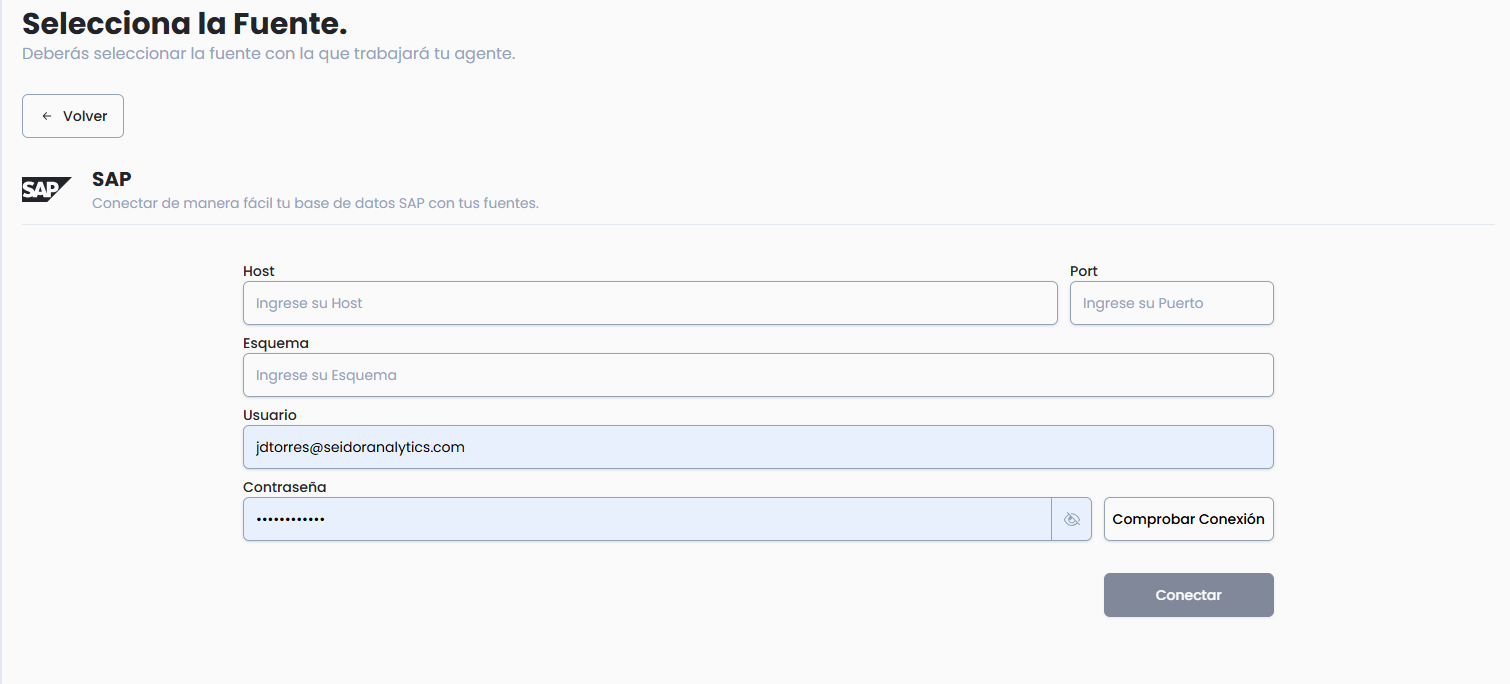The image size is (1510, 684).
Task: Click the Conectar button
Action: (1188, 595)
